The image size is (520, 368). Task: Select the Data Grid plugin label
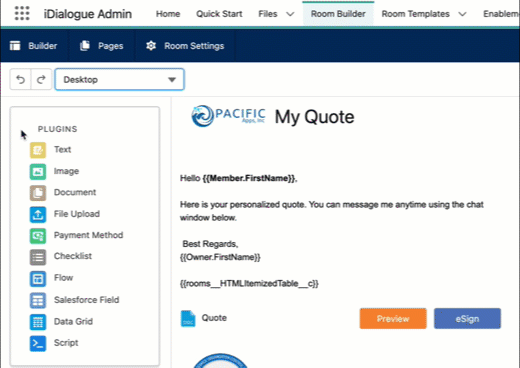point(73,322)
